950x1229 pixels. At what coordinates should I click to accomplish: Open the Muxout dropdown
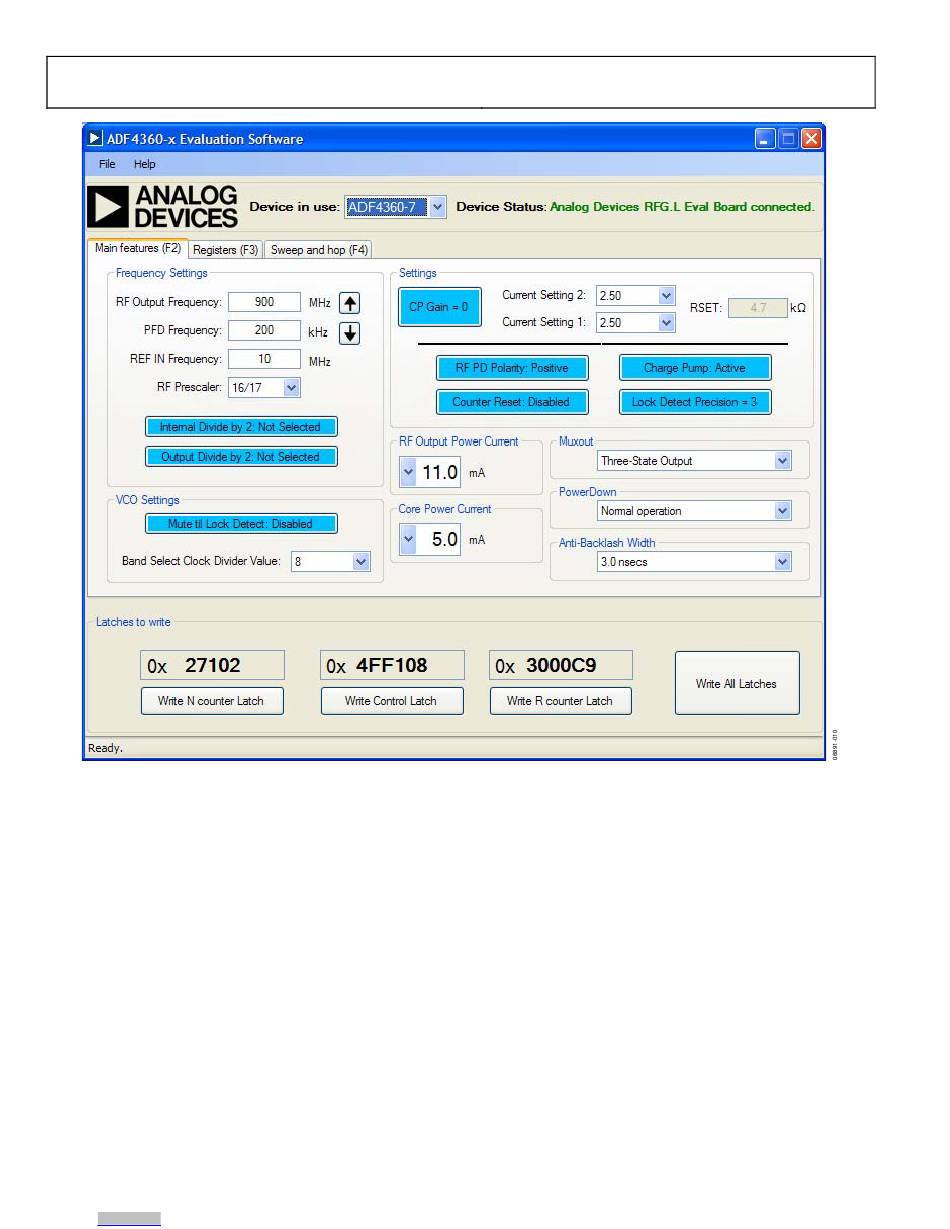[783, 461]
